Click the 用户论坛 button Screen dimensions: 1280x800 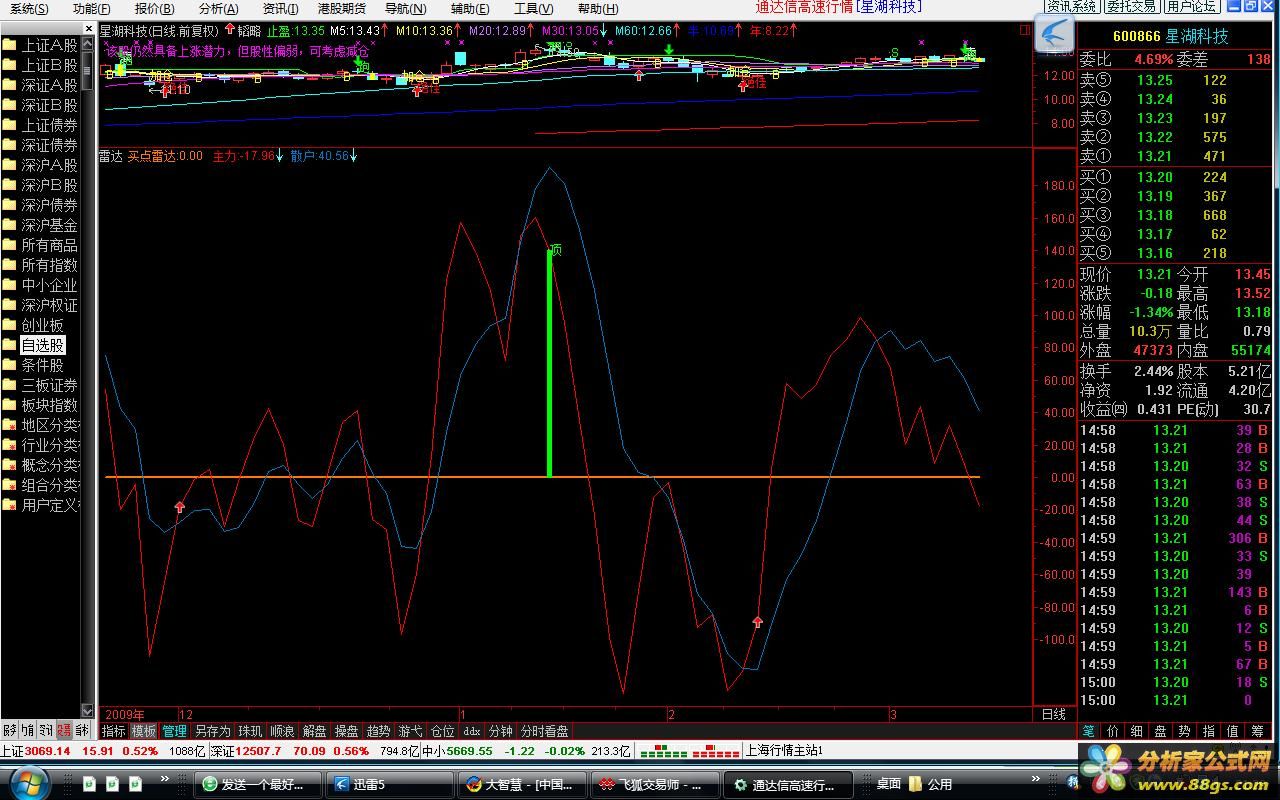tap(1191, 7)
